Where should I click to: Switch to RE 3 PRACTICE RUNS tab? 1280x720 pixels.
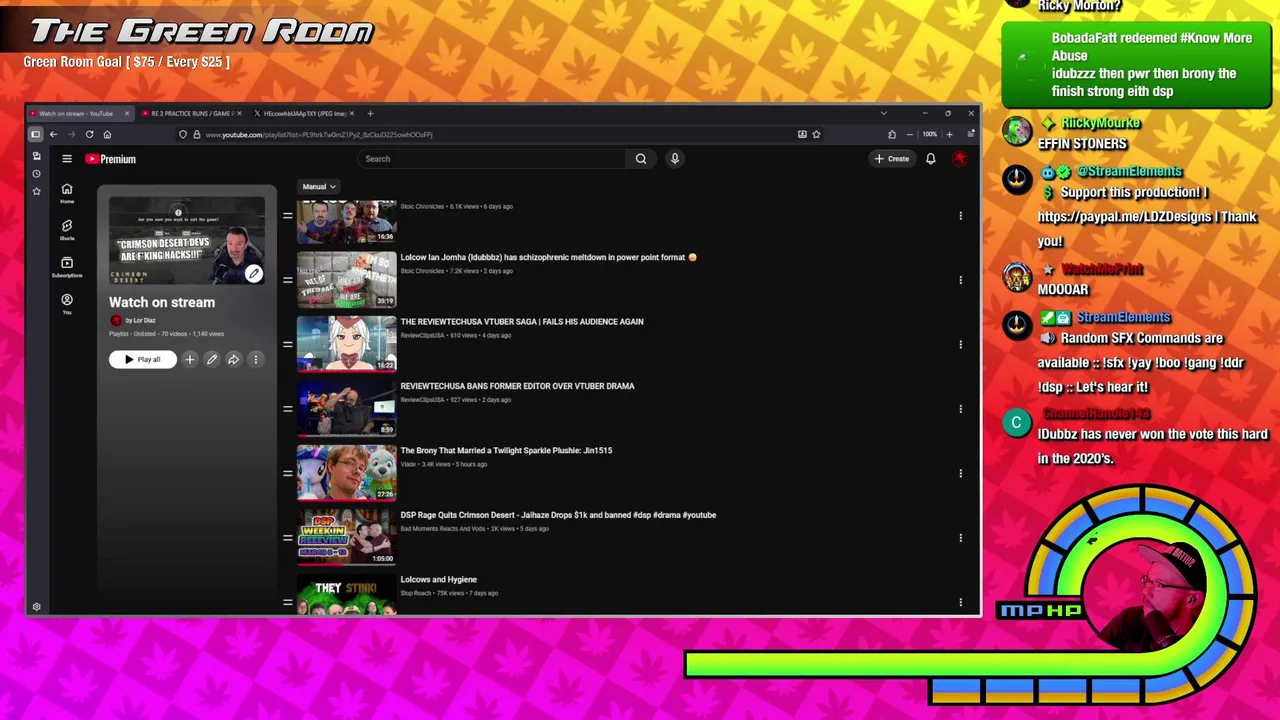[192, 113]
